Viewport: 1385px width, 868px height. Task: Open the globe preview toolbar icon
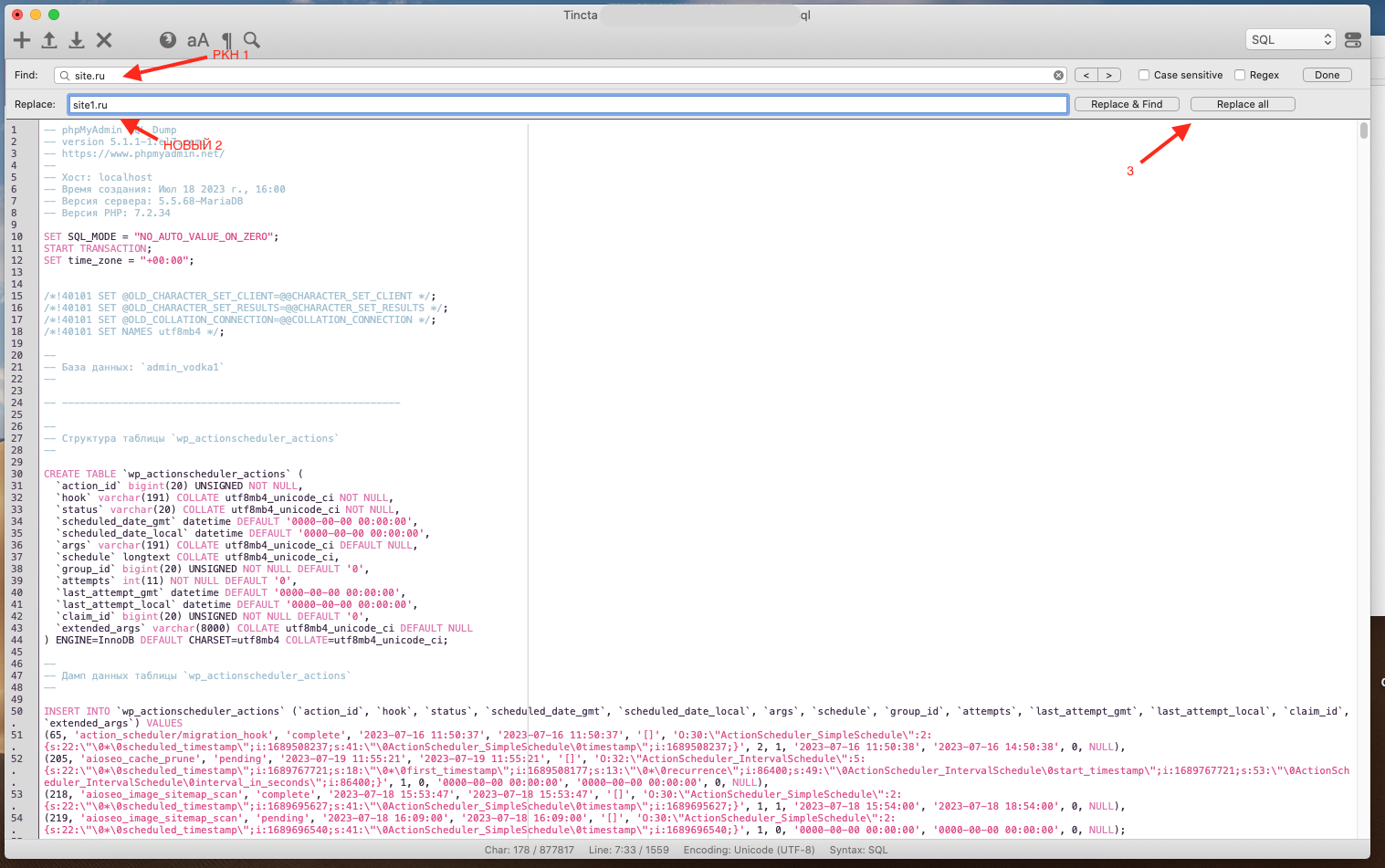pos(167,40)
